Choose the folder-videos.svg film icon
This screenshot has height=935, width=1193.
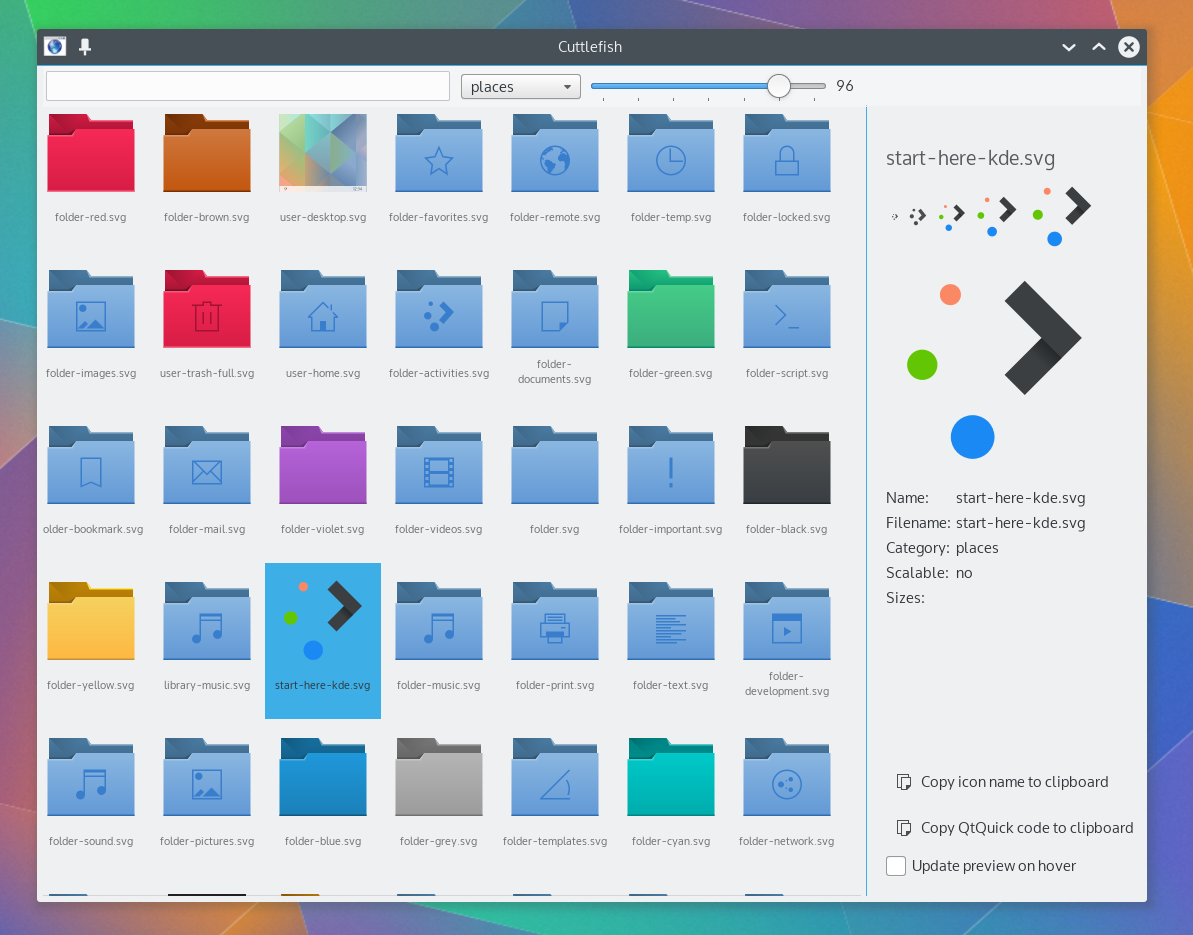tap(438, 467)
